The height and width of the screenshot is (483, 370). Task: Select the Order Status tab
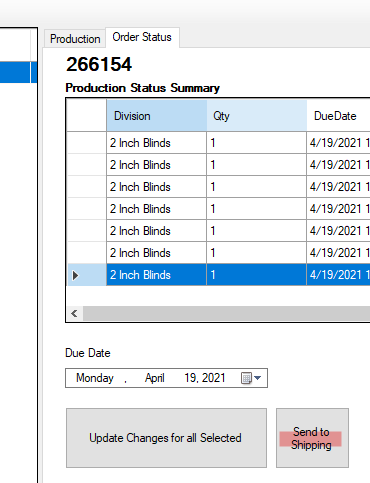[142, 37]
